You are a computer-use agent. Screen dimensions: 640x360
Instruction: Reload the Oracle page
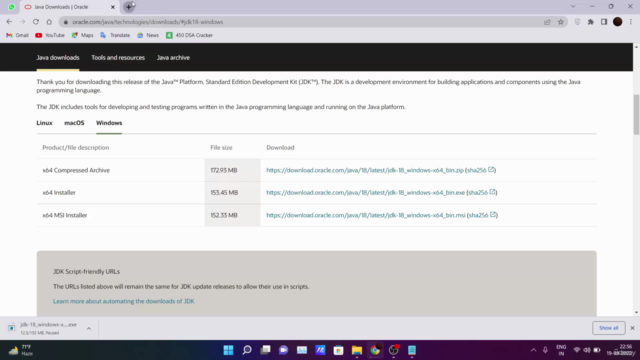coord(36,22)
